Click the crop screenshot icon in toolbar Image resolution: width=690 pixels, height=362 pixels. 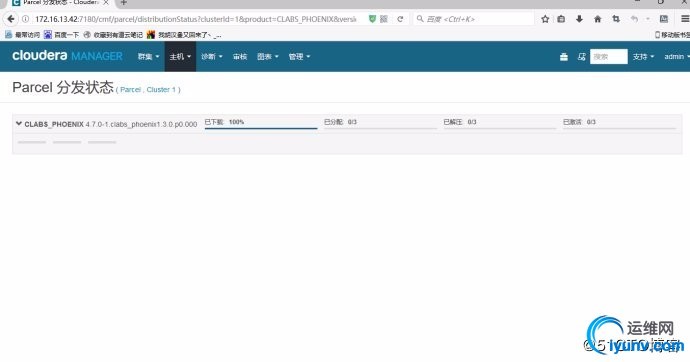(616, 19)
